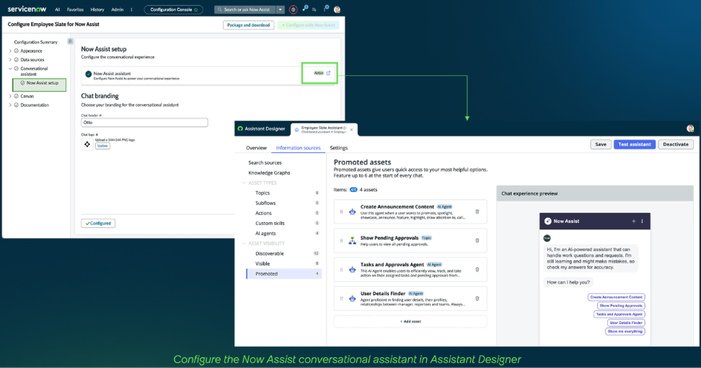701x368 pixels.
Task: Expand the Data sources tree node
Action: pyautogui.click(x=10, y=59)
